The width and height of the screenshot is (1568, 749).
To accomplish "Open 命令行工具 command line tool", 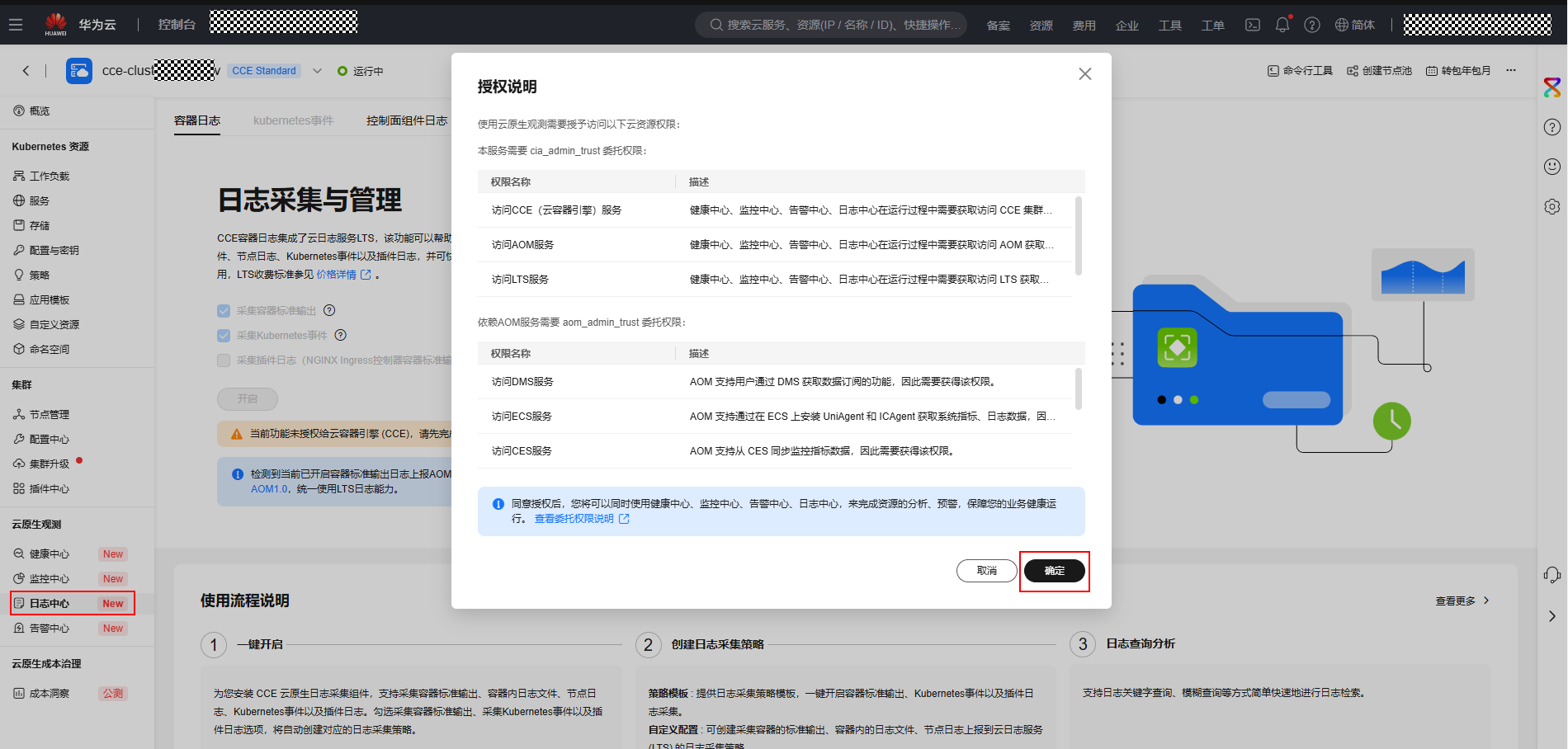I will click(x=1301, y=71).
